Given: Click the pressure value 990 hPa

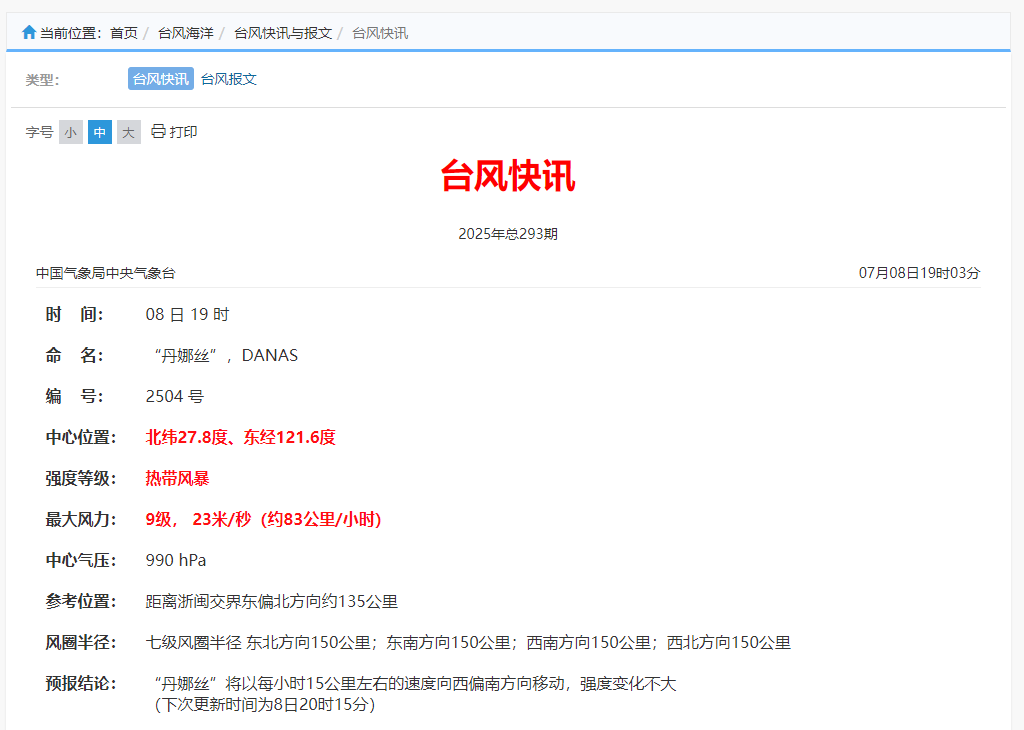Looking at the screenshot, I should pos(177,560).
